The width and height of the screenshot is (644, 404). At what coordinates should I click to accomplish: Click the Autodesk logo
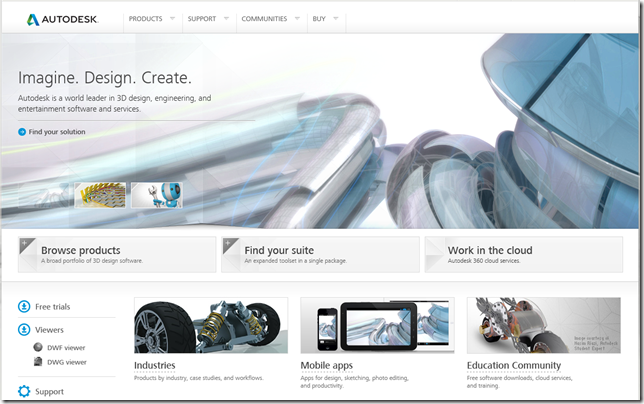point(62,19)
